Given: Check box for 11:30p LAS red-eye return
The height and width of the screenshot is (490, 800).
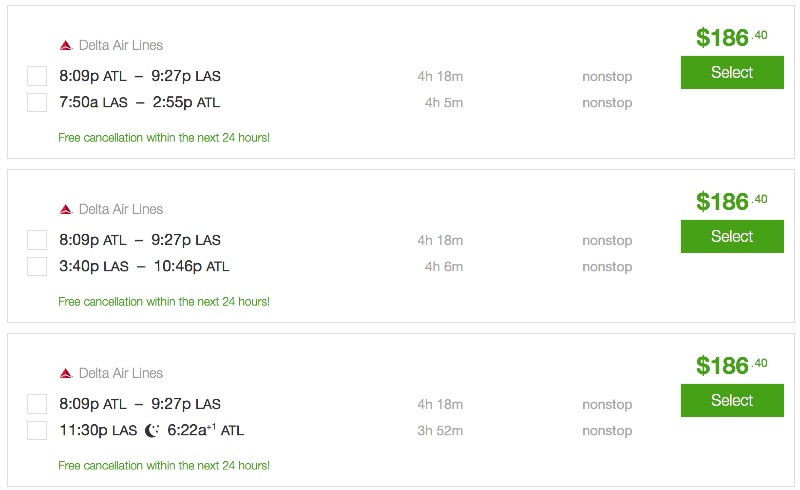Looking at the screenshot, I should coord(37,430).
